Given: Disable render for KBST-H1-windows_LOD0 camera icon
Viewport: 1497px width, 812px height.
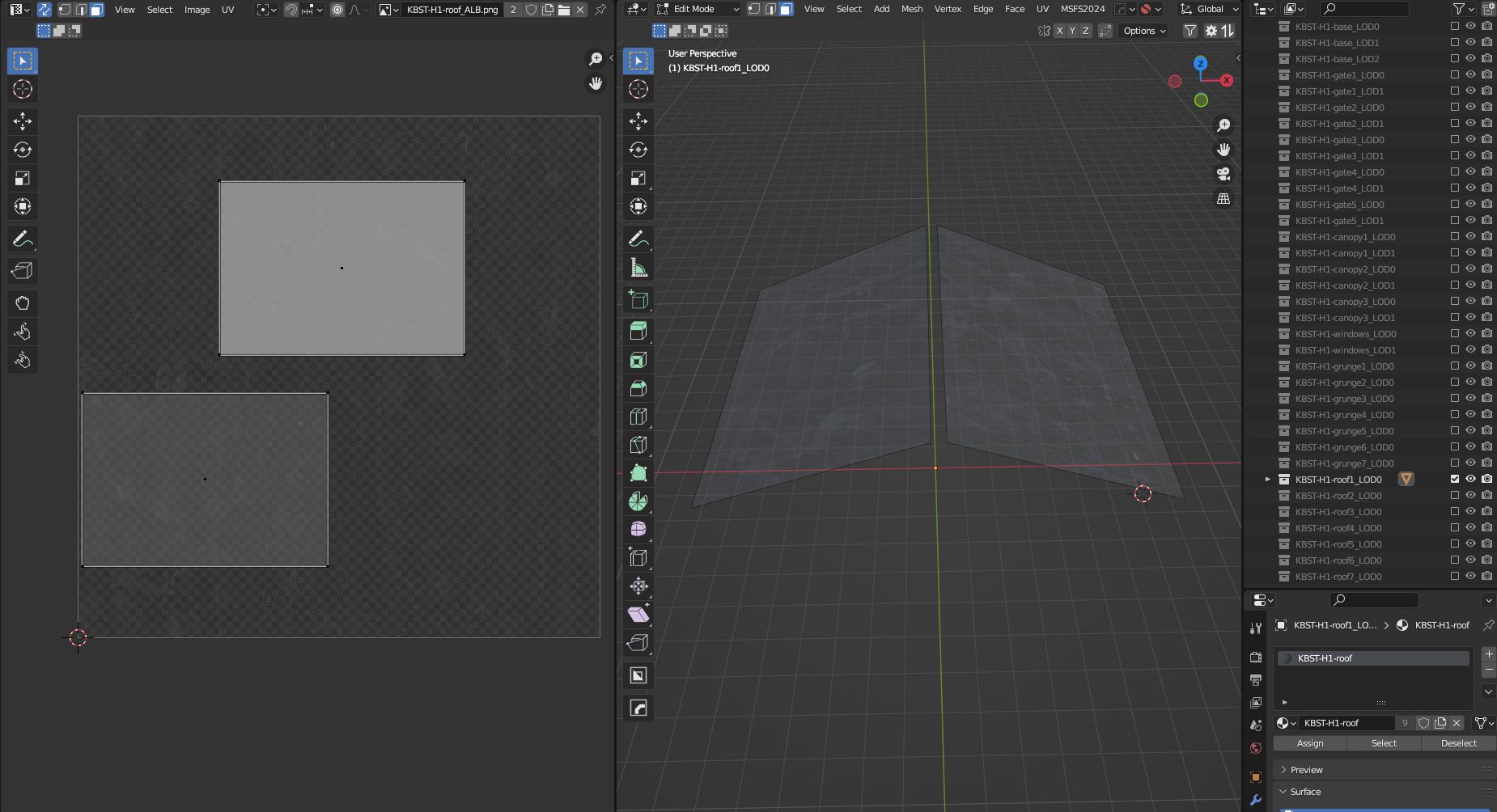Looking at the screenshot, I should [x=1486, y=333].
